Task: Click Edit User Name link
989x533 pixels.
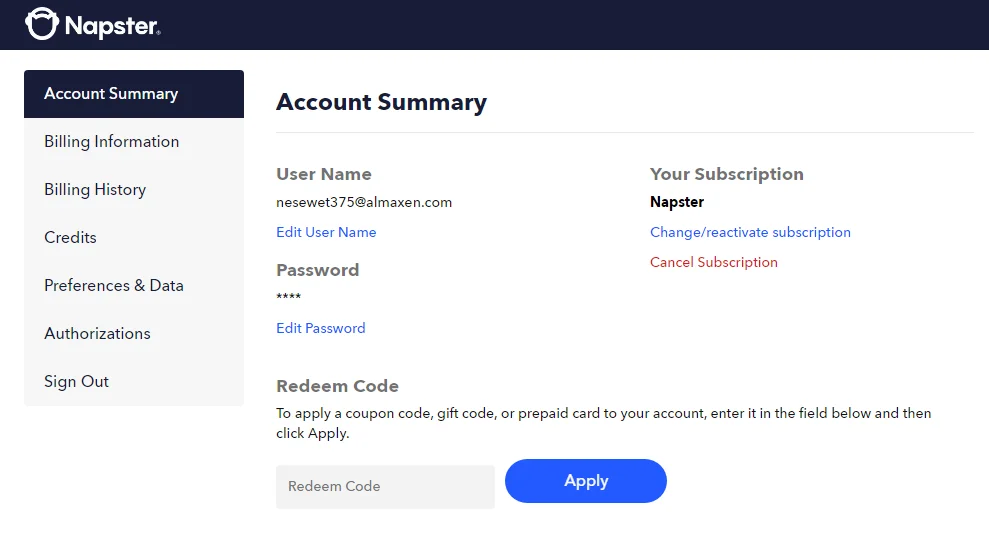Action: 326,232
